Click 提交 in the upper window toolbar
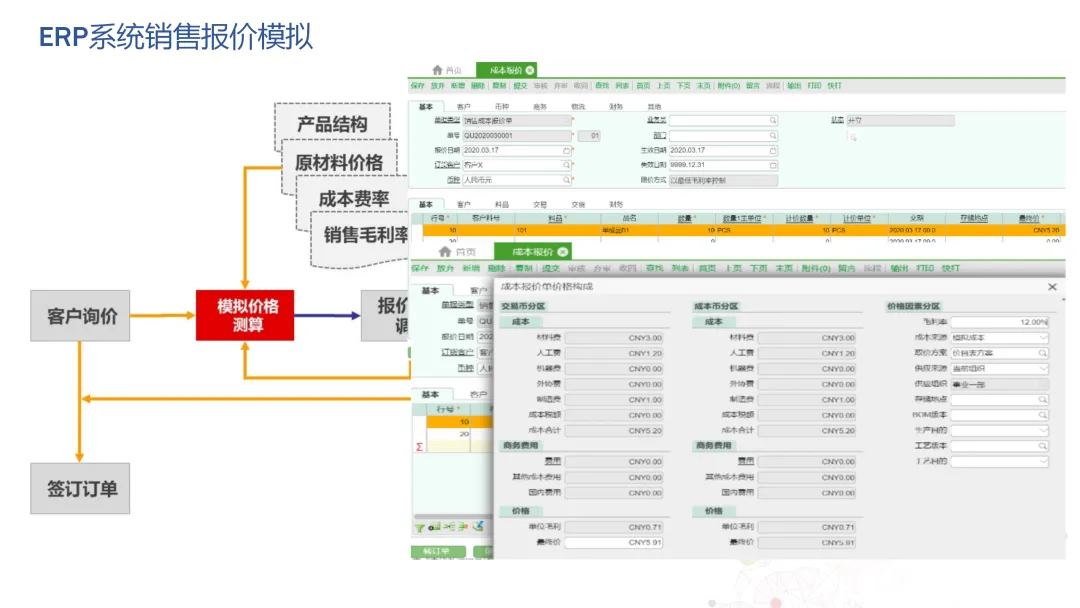This screenshot has height=608, width=1080. (520, 86)
